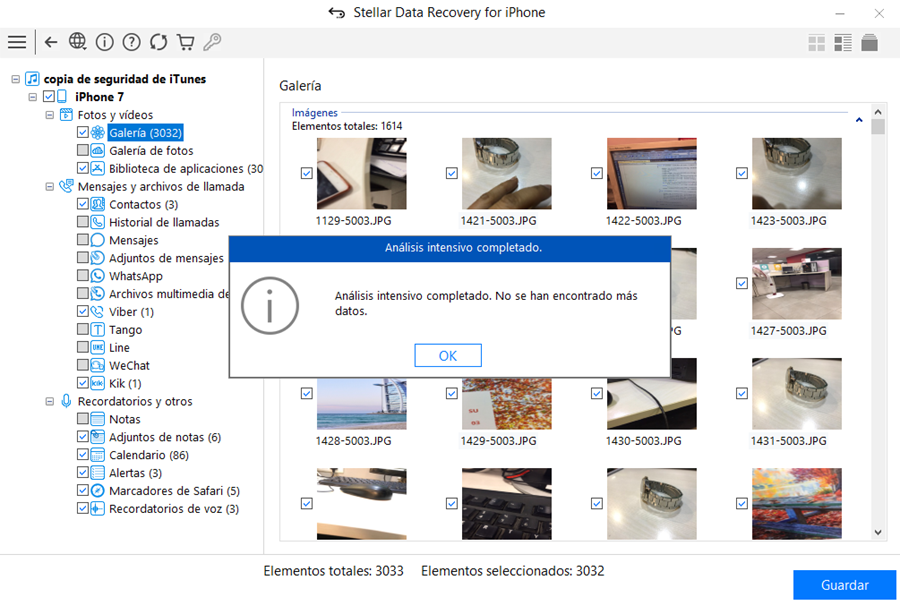Collapse the Recordatorios y otros node
The height and width of the screenshot is (614, 900).
pos(50,401)
